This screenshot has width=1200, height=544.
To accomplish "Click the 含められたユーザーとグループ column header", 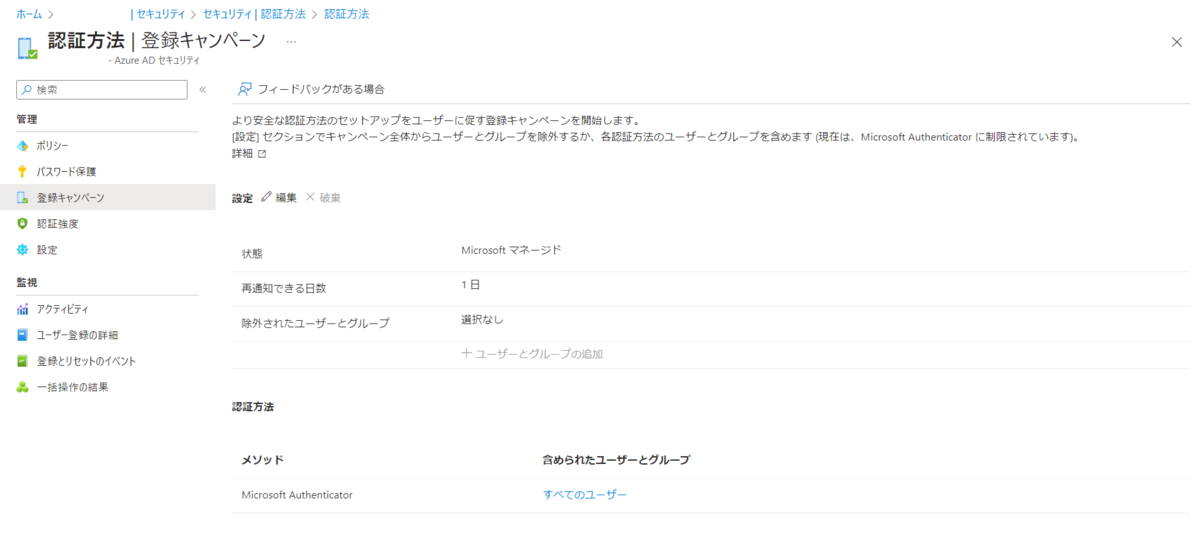I will 616,460.
